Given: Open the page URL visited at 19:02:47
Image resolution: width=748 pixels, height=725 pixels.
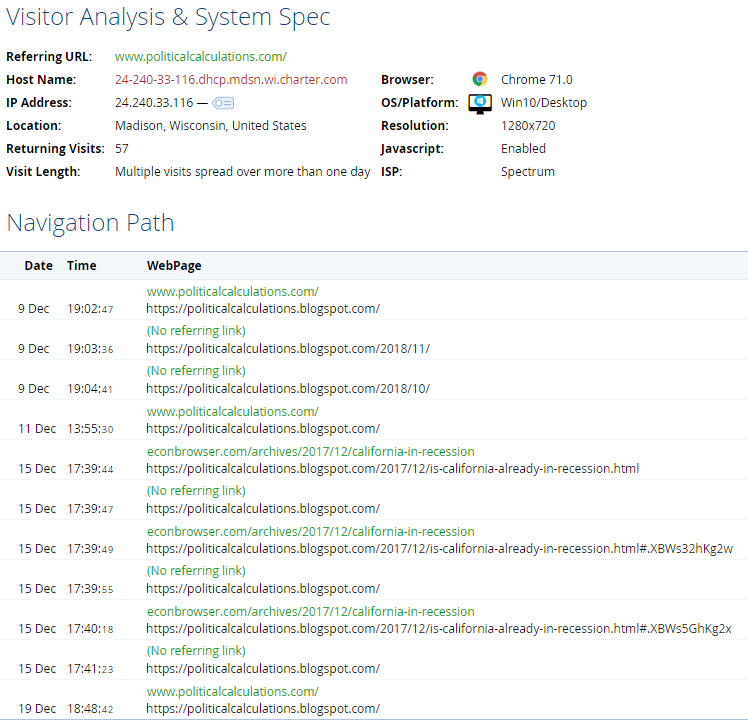Looking at the screenshot, I should 263,309.
